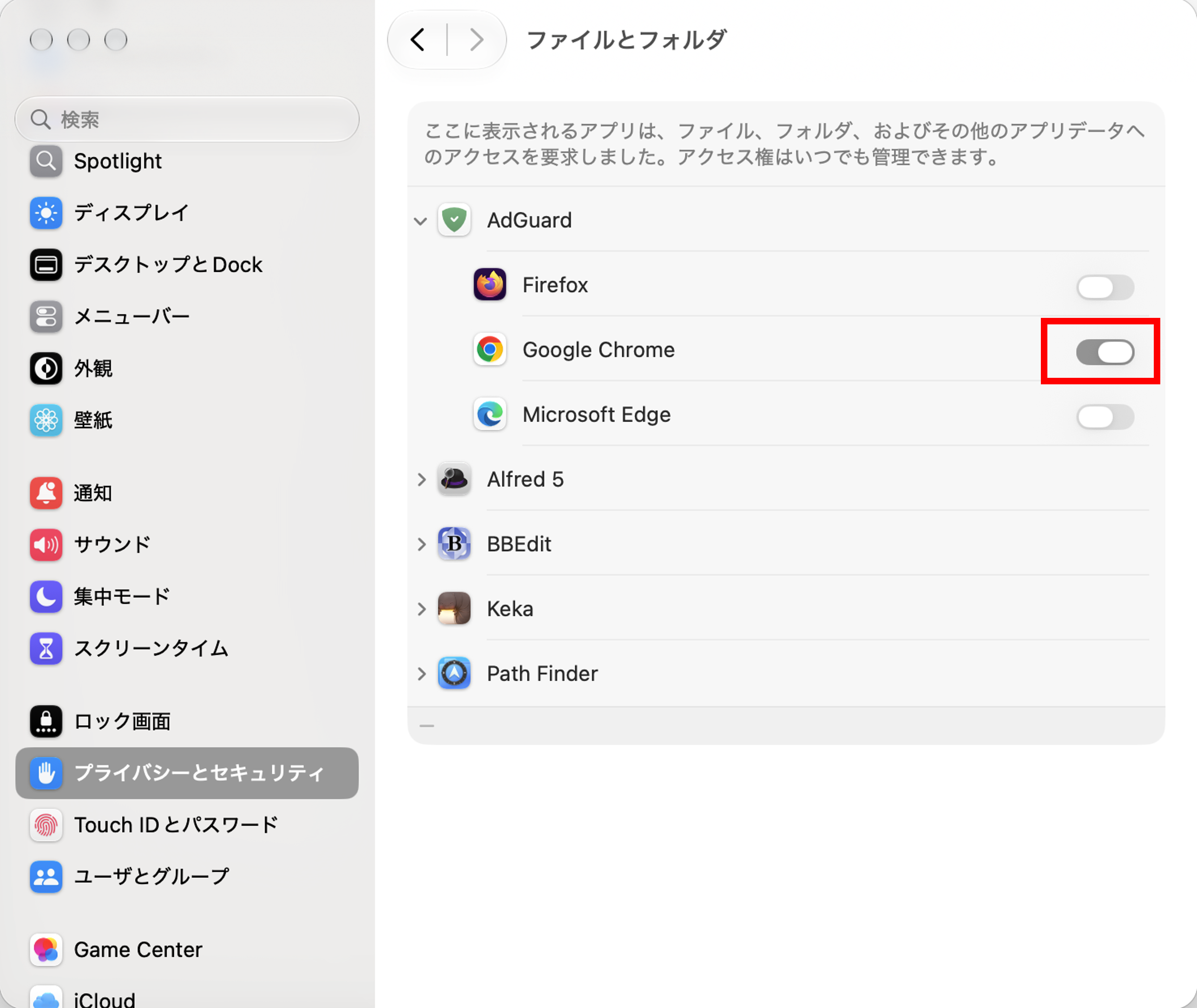Click the Microsoft Edge app icon
1197x1008 pixels.
490,414
